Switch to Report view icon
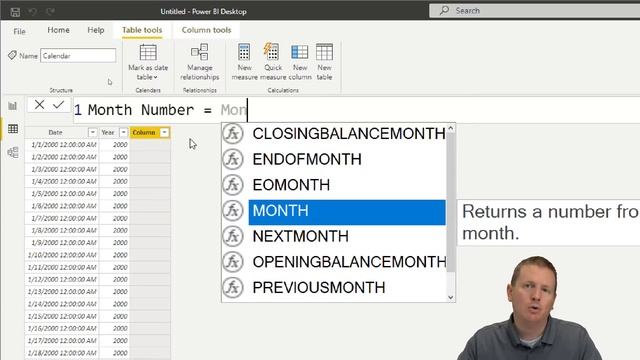The height and width of the screenshot is (360, 640). click(x=13, y=106)
